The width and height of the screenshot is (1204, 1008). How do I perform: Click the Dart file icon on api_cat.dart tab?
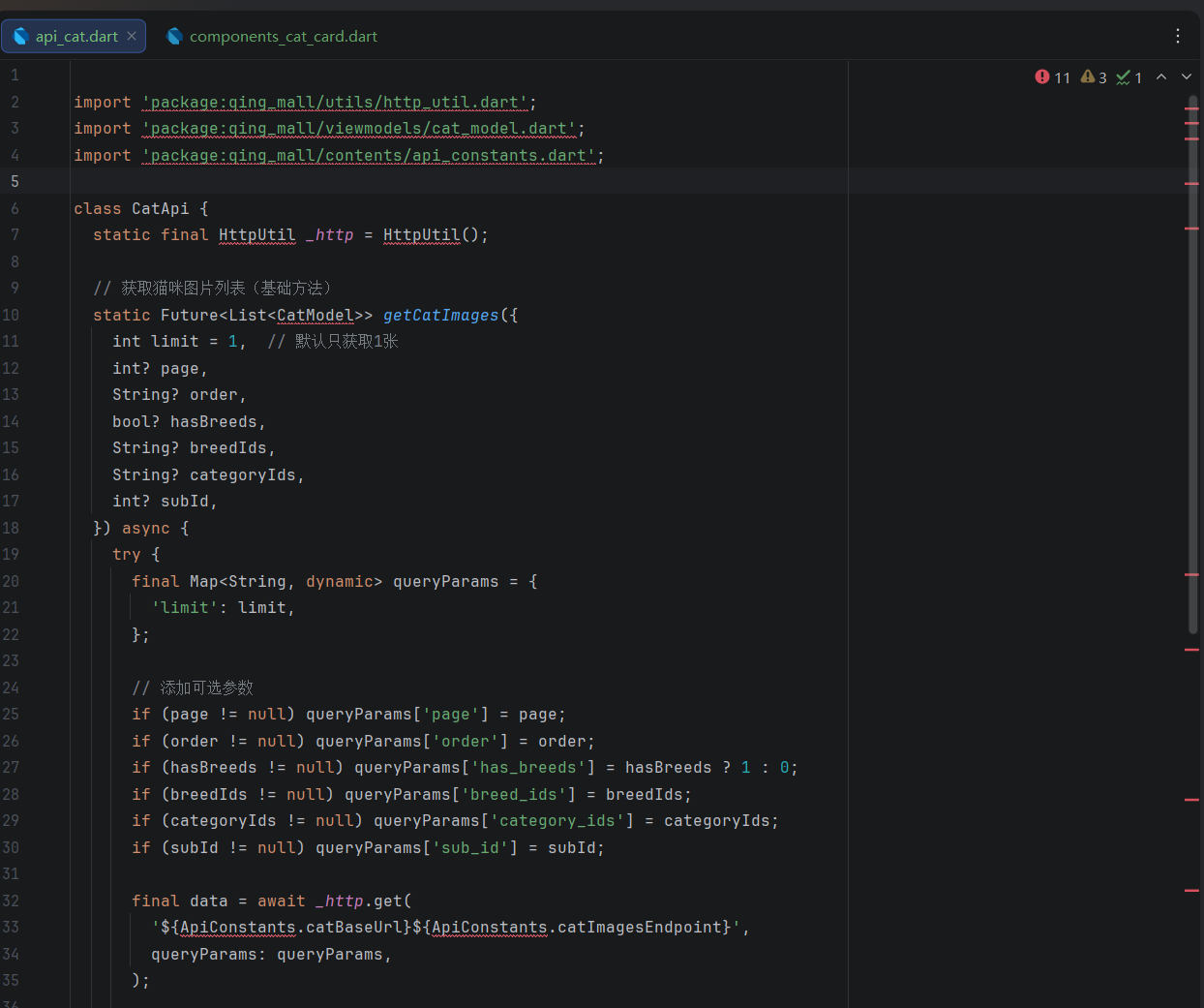pos(20,36)
